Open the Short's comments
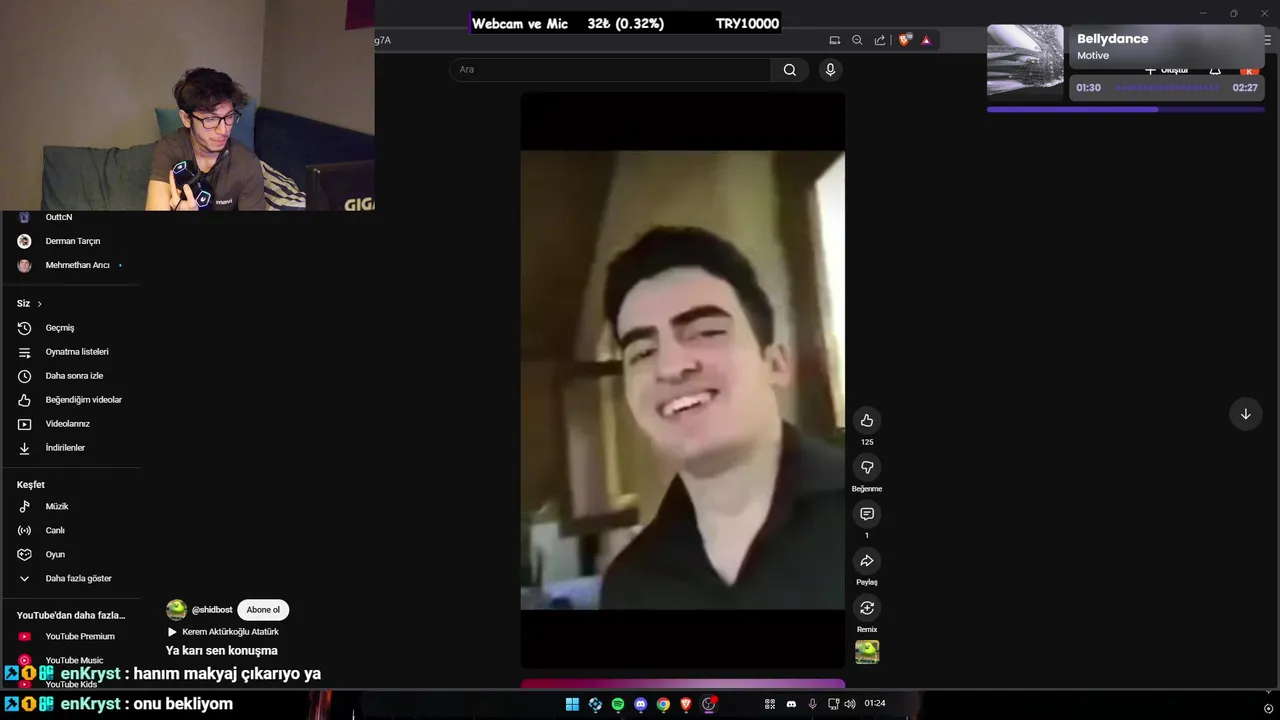1280x720 pixels. click(x=867, y=514)
